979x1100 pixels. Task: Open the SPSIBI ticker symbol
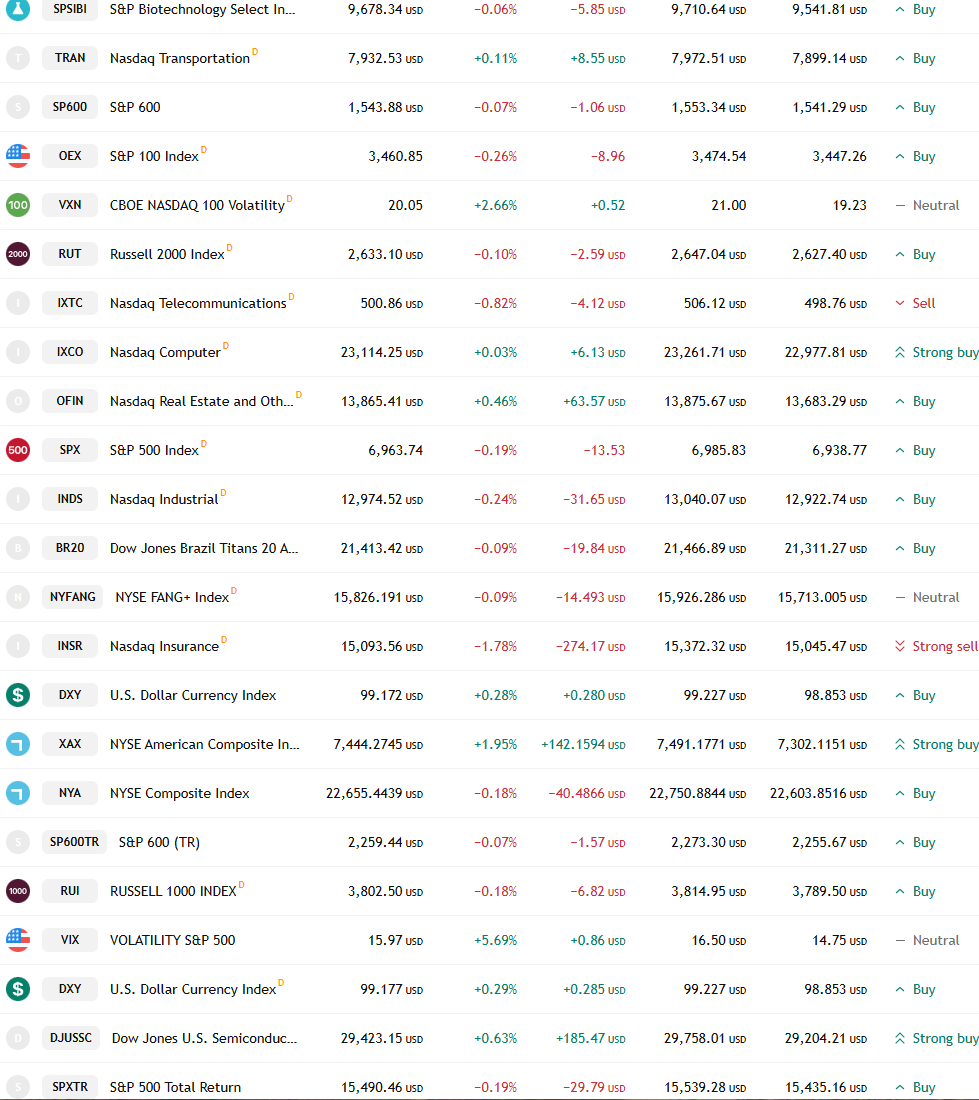click(x=70, y=9)
